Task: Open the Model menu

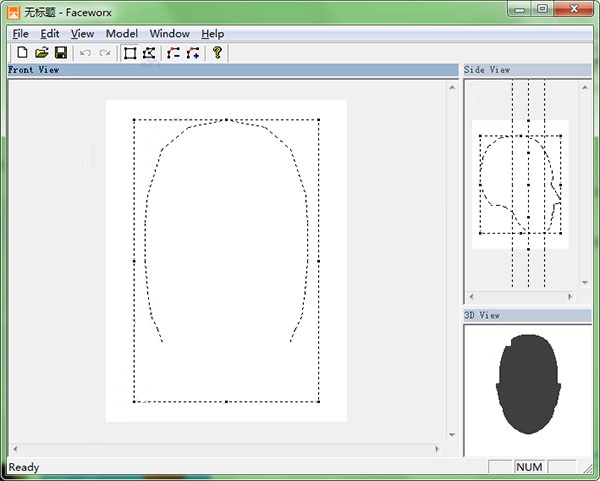Action: [121, 33]
